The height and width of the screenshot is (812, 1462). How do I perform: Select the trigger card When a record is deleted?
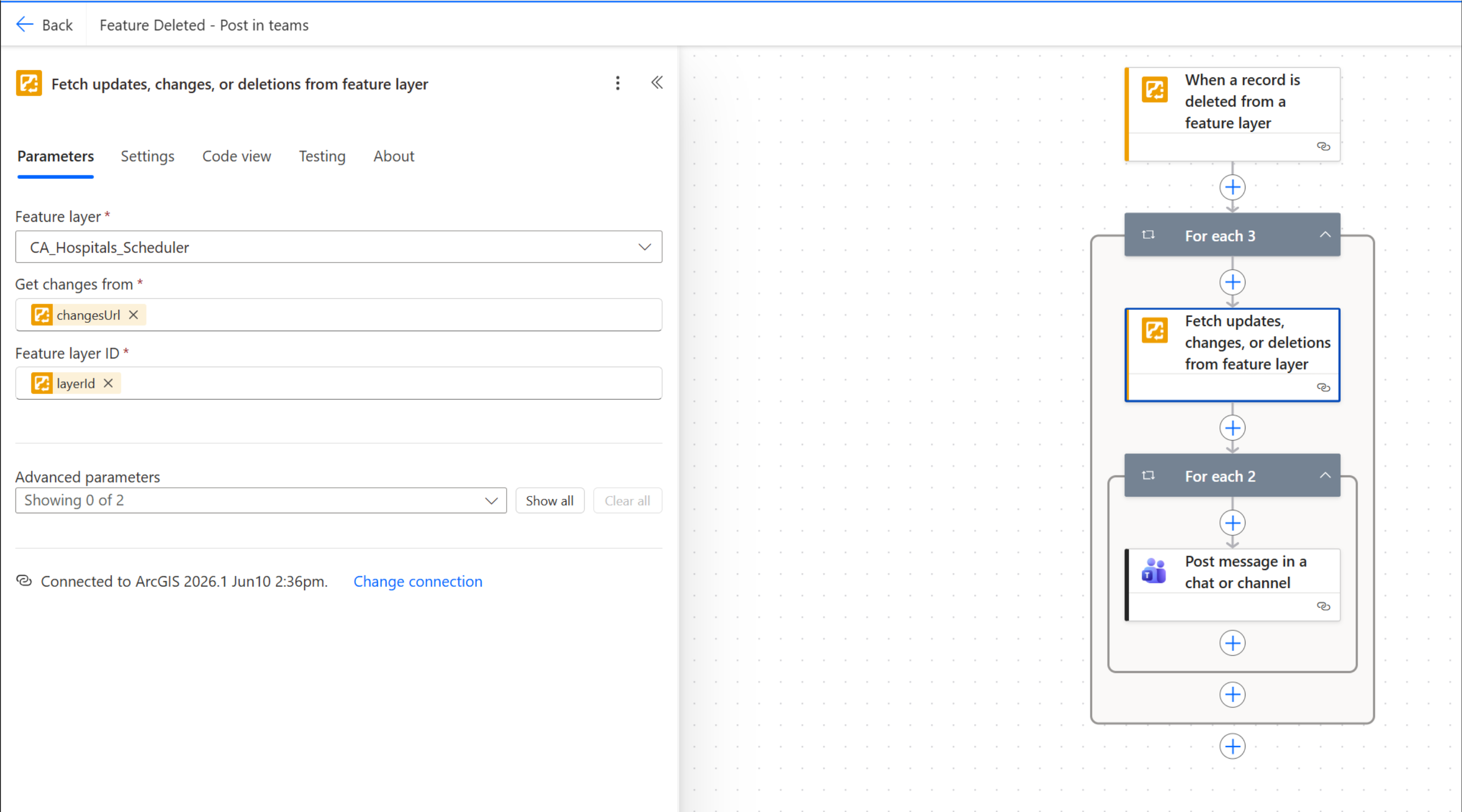[x=1232, y=114]
